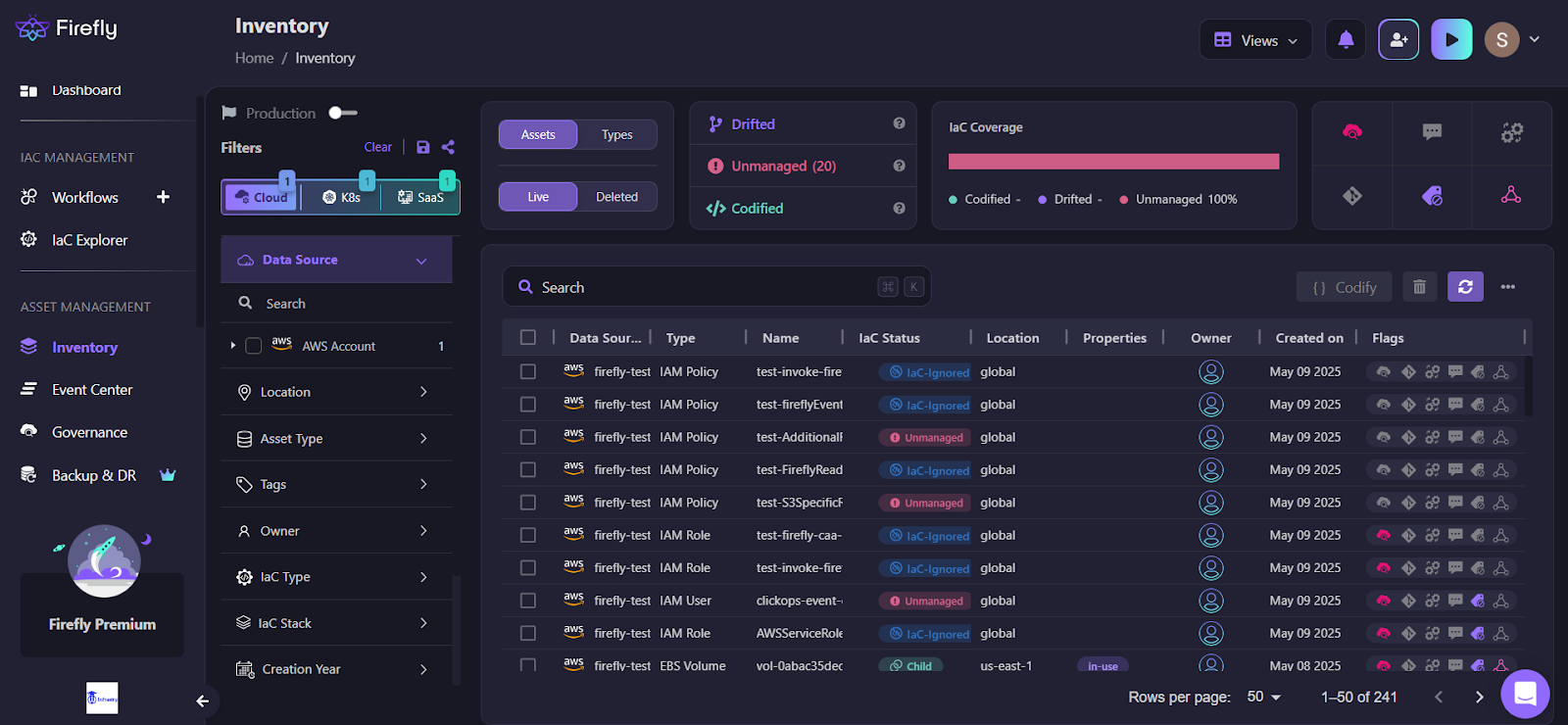Click Data Source filter search field
1568x725 pixels.
pyautogui.click(x=336, y=304)
